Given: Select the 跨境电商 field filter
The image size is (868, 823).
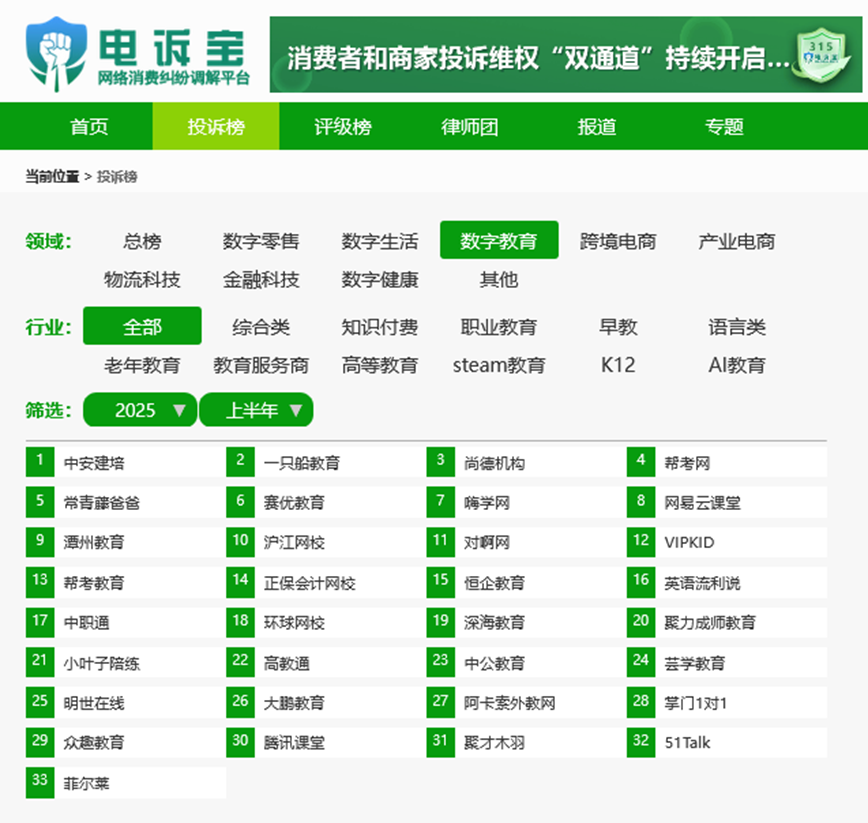Looking at the screenshot, I should tap(618, 241).
